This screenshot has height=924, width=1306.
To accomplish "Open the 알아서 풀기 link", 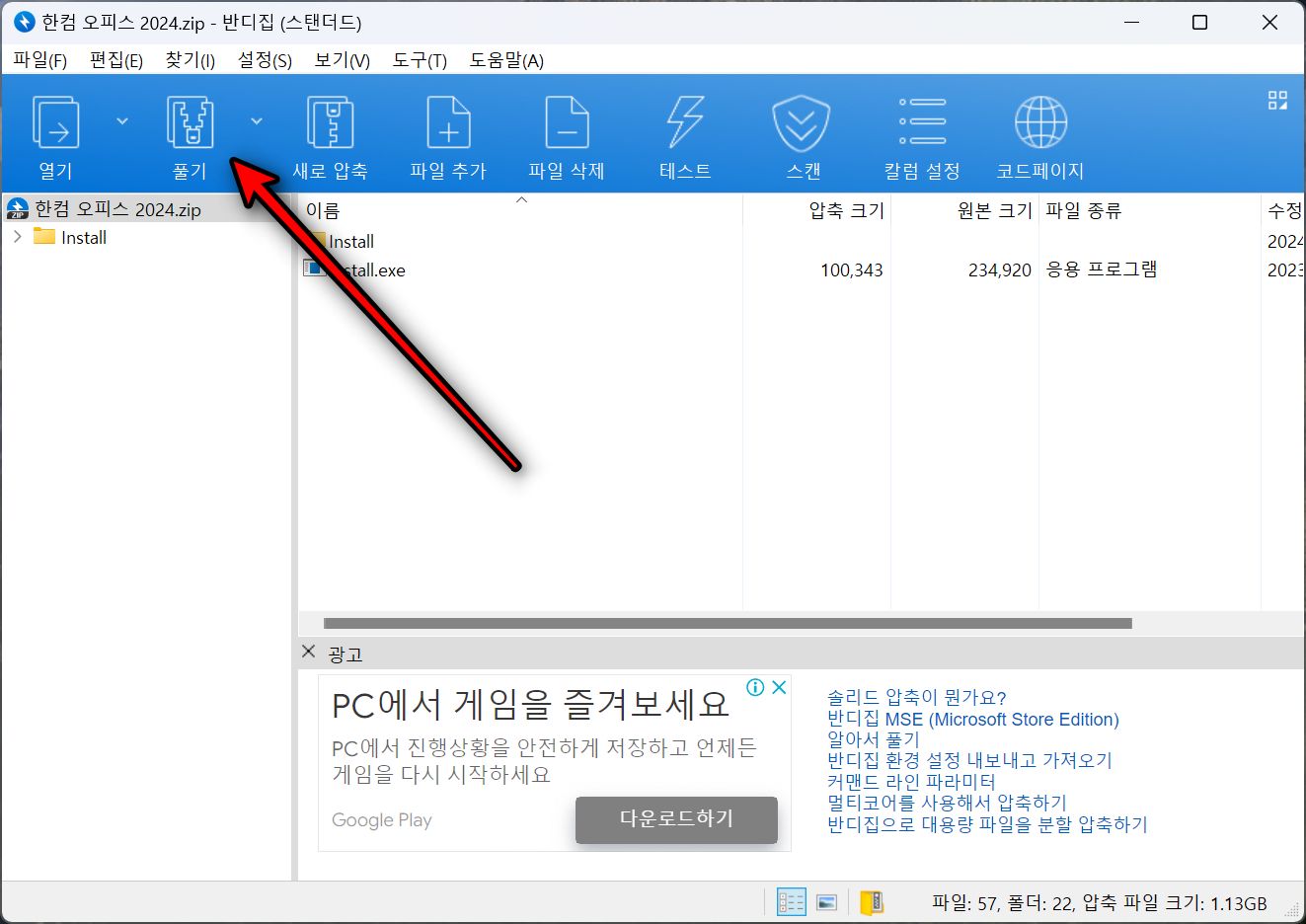I will click(874, 739).
